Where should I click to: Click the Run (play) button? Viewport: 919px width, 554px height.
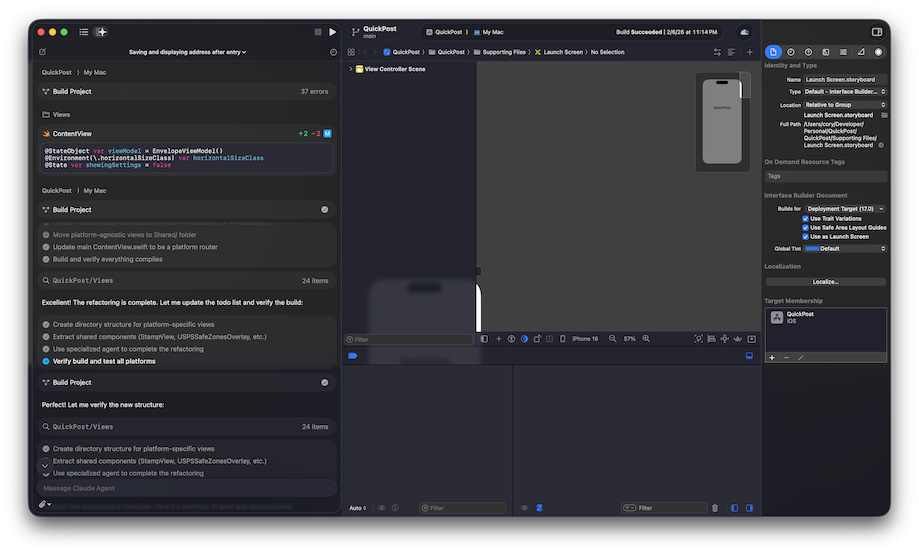[x=333, y=32]
